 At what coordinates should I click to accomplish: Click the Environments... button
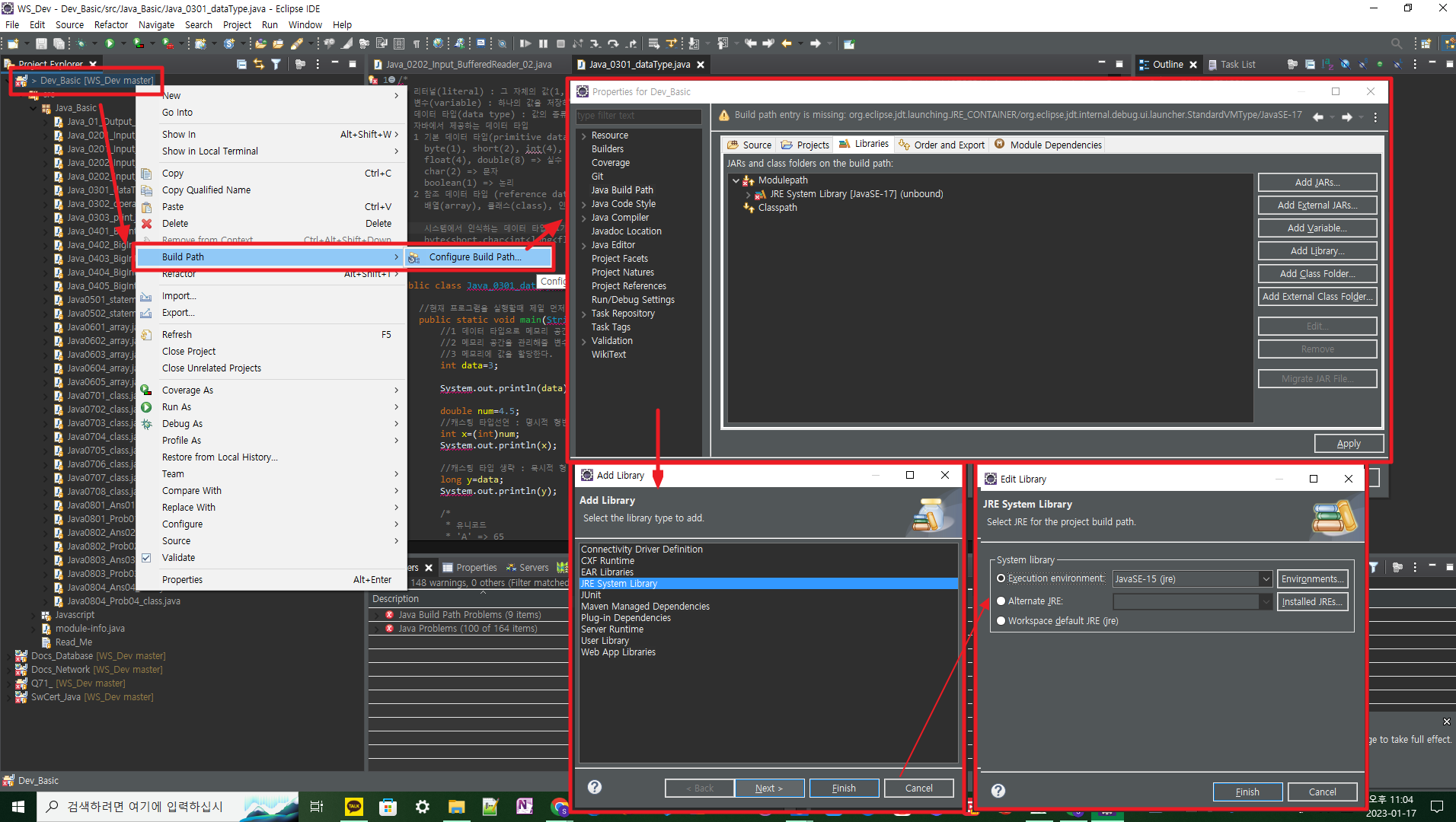pos(1312,579)
